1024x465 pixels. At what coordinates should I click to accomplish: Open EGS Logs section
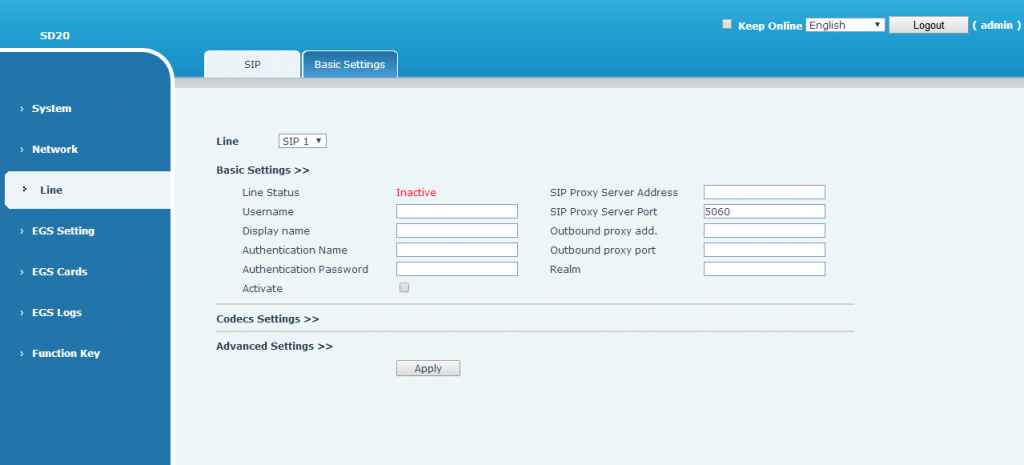click(x=56, y=313)
